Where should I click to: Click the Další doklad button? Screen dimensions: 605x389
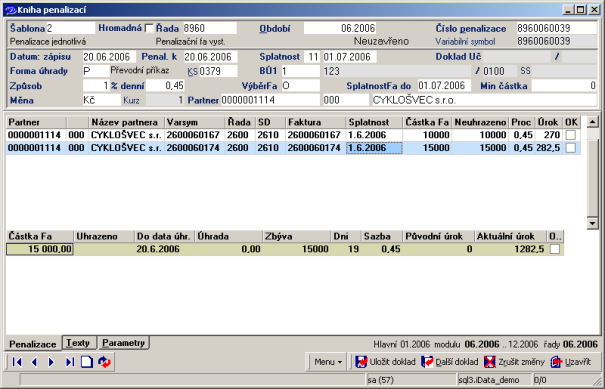click(450, 362)
